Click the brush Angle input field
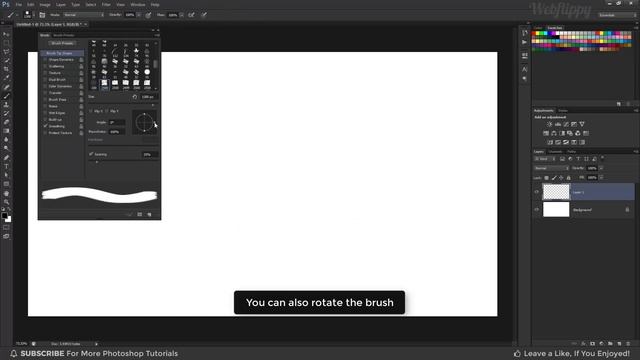 pos(117,122)
